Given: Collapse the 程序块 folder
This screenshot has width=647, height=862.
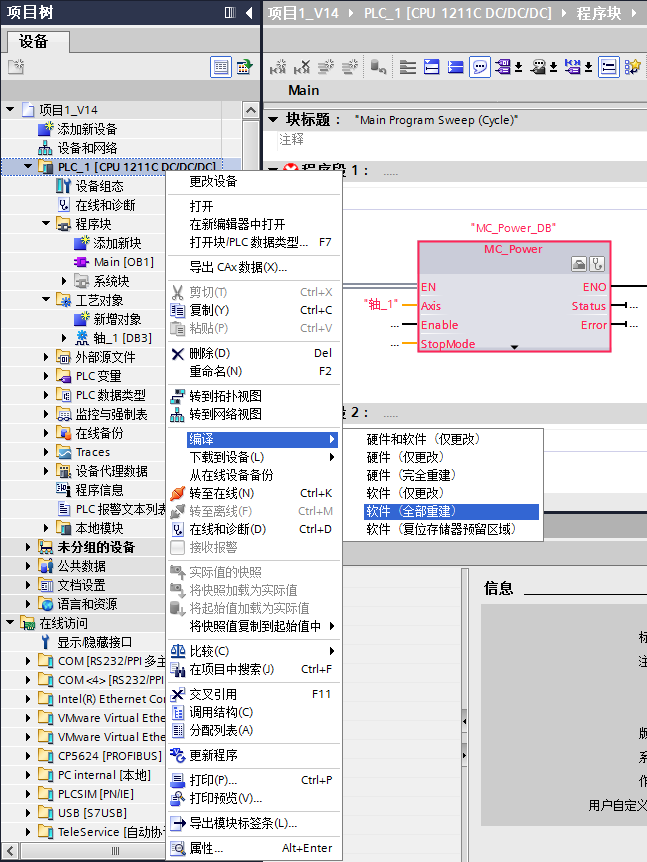Looking at the screenshot, I should pyautogui.click(x=46, y=223).
